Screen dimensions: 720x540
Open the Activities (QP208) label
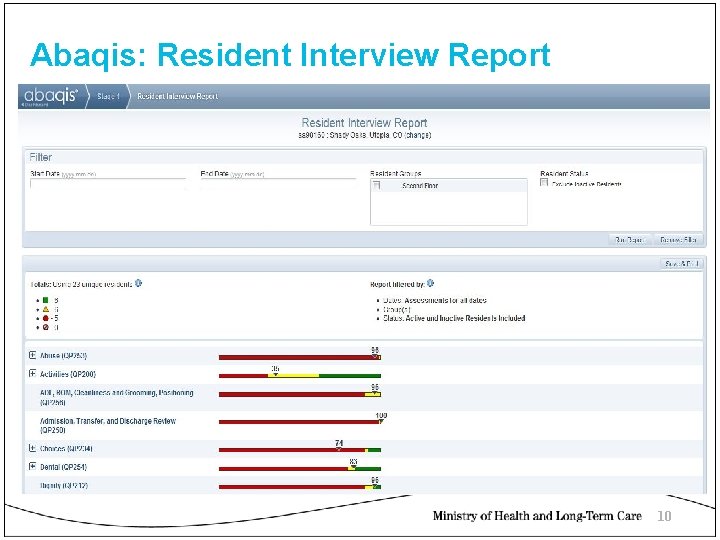[x=68, y=374]
